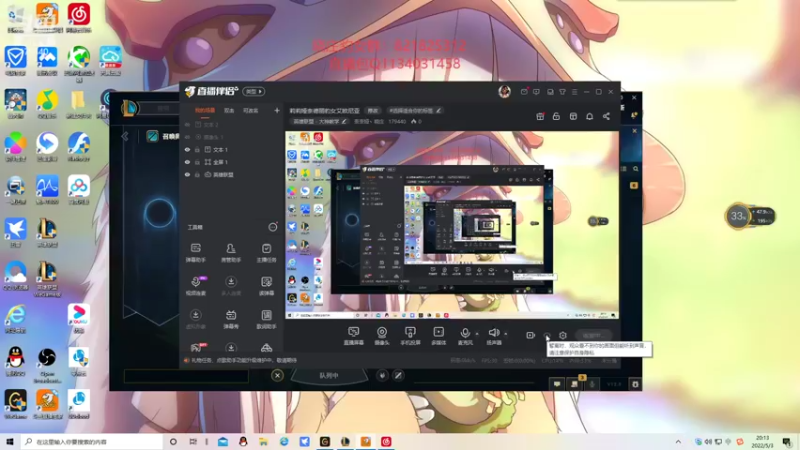Click the Windows taskbar search box
The width and height of the screenshot is (800, 450).
(92, 441)
